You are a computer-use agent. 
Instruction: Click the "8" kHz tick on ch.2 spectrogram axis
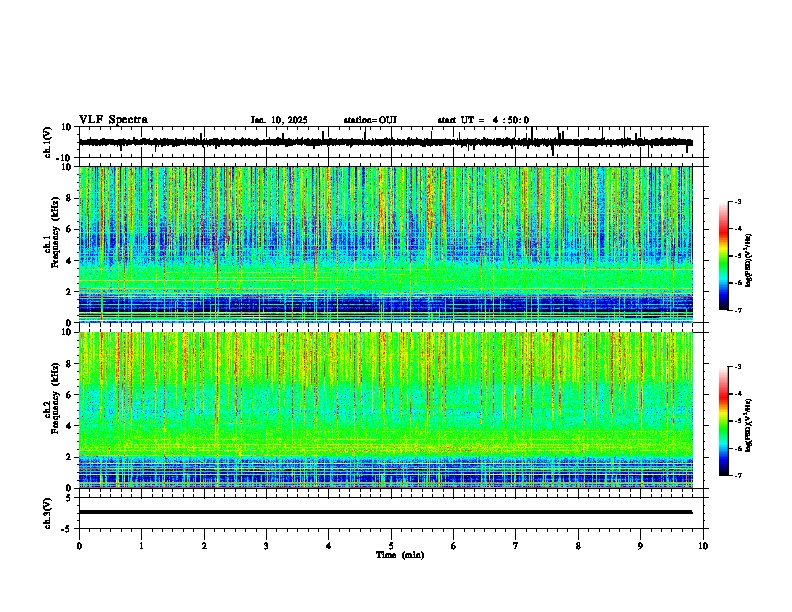(x=69, y=364)
